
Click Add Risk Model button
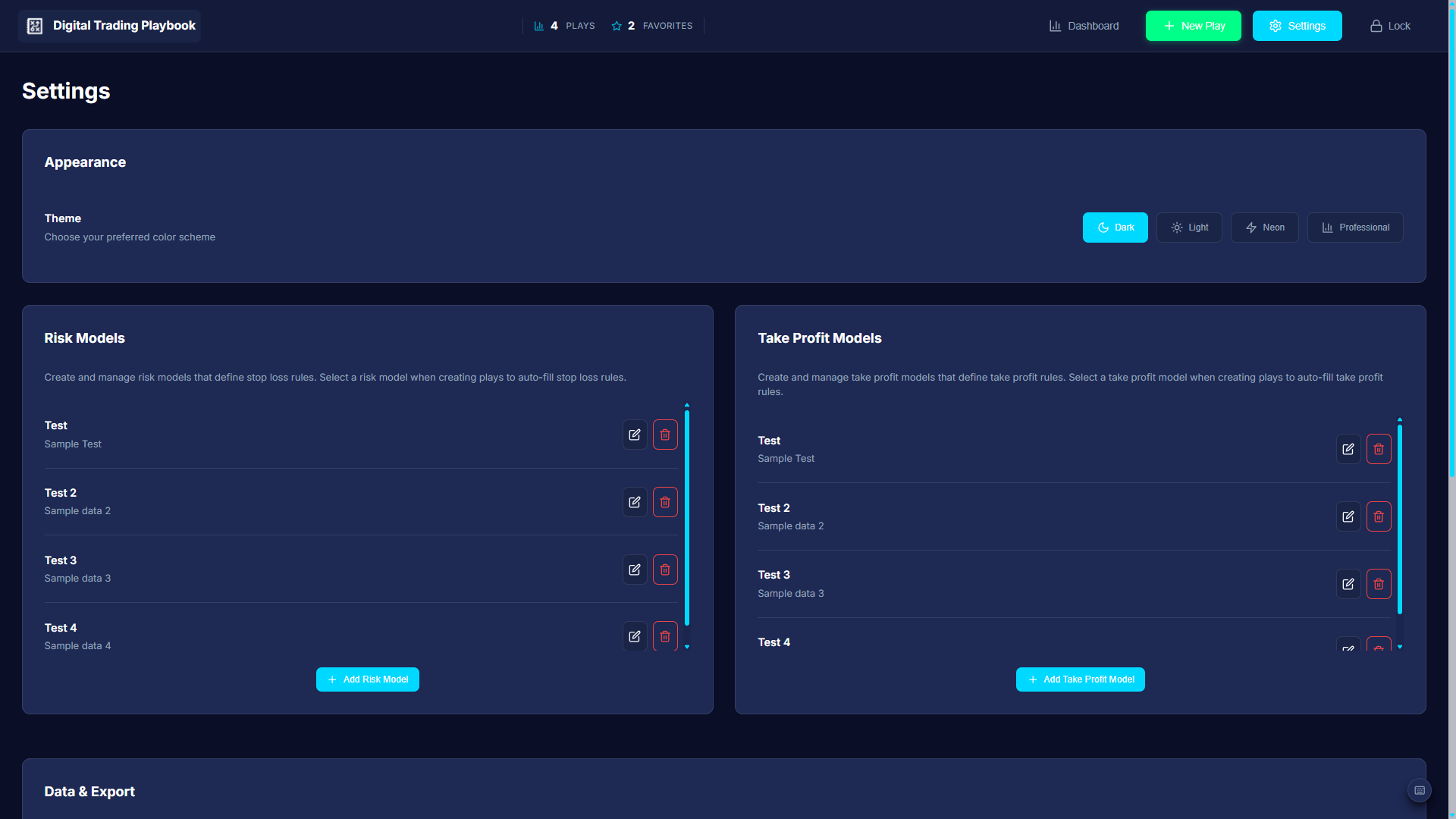coord(368,679)
